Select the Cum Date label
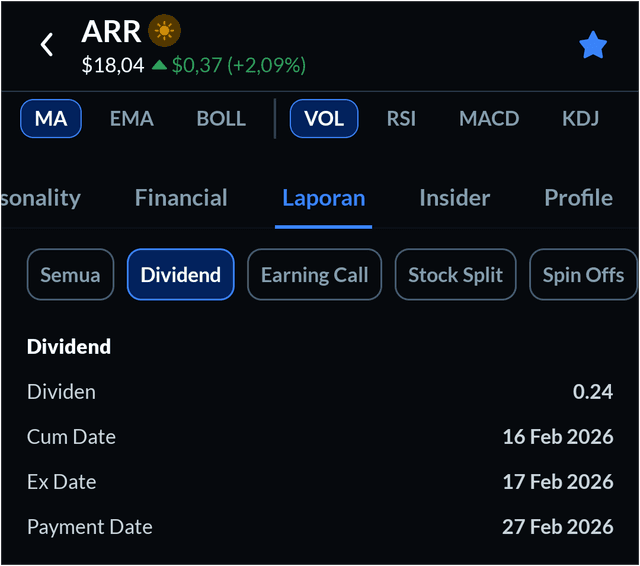640x566 pixels. (71, 437)
